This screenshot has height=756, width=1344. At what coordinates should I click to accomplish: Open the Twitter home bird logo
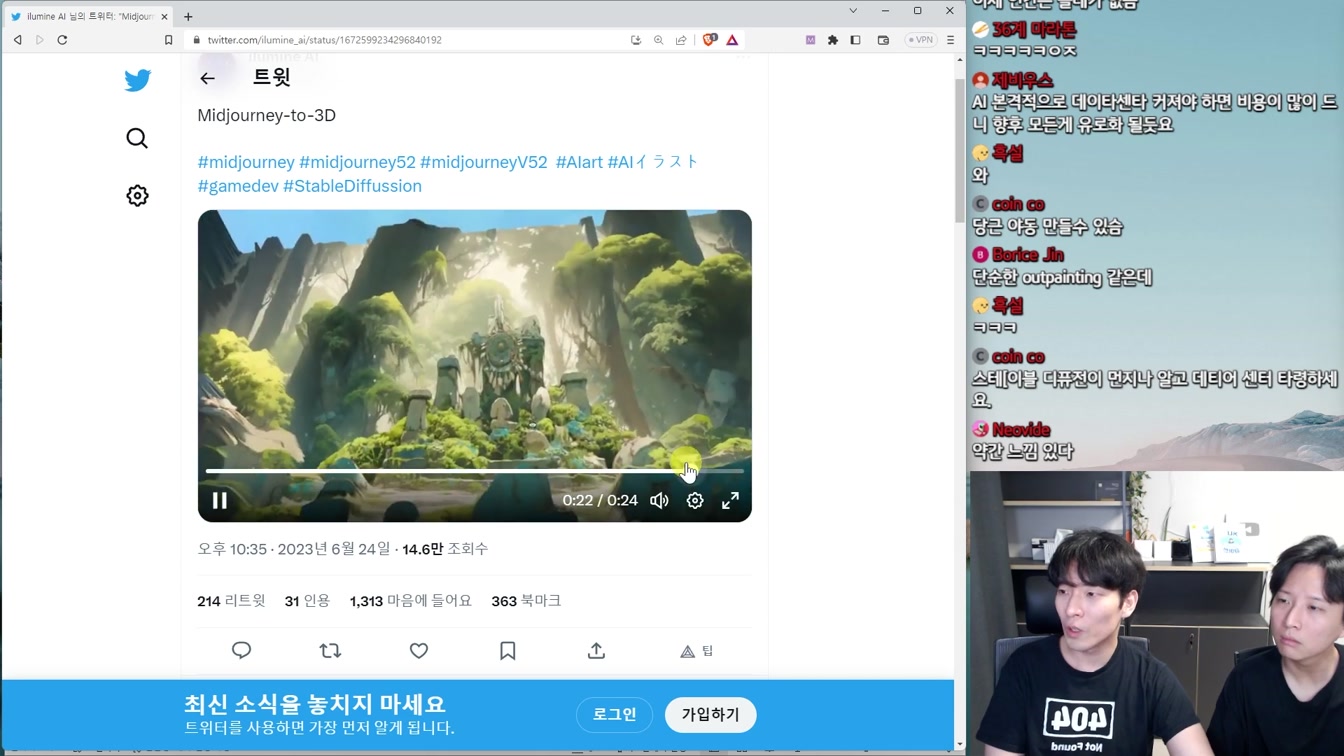coord(138,80)
